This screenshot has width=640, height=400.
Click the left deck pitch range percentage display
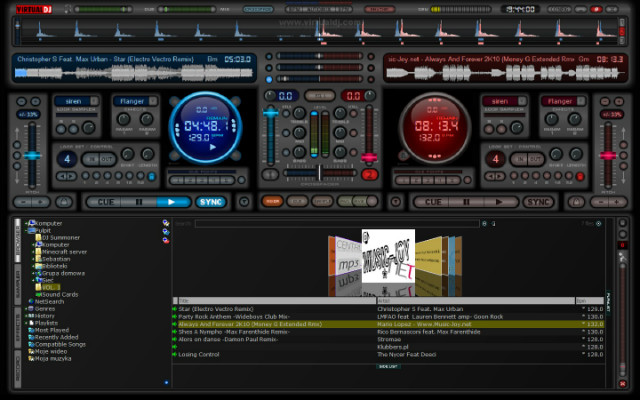point(28,115)
